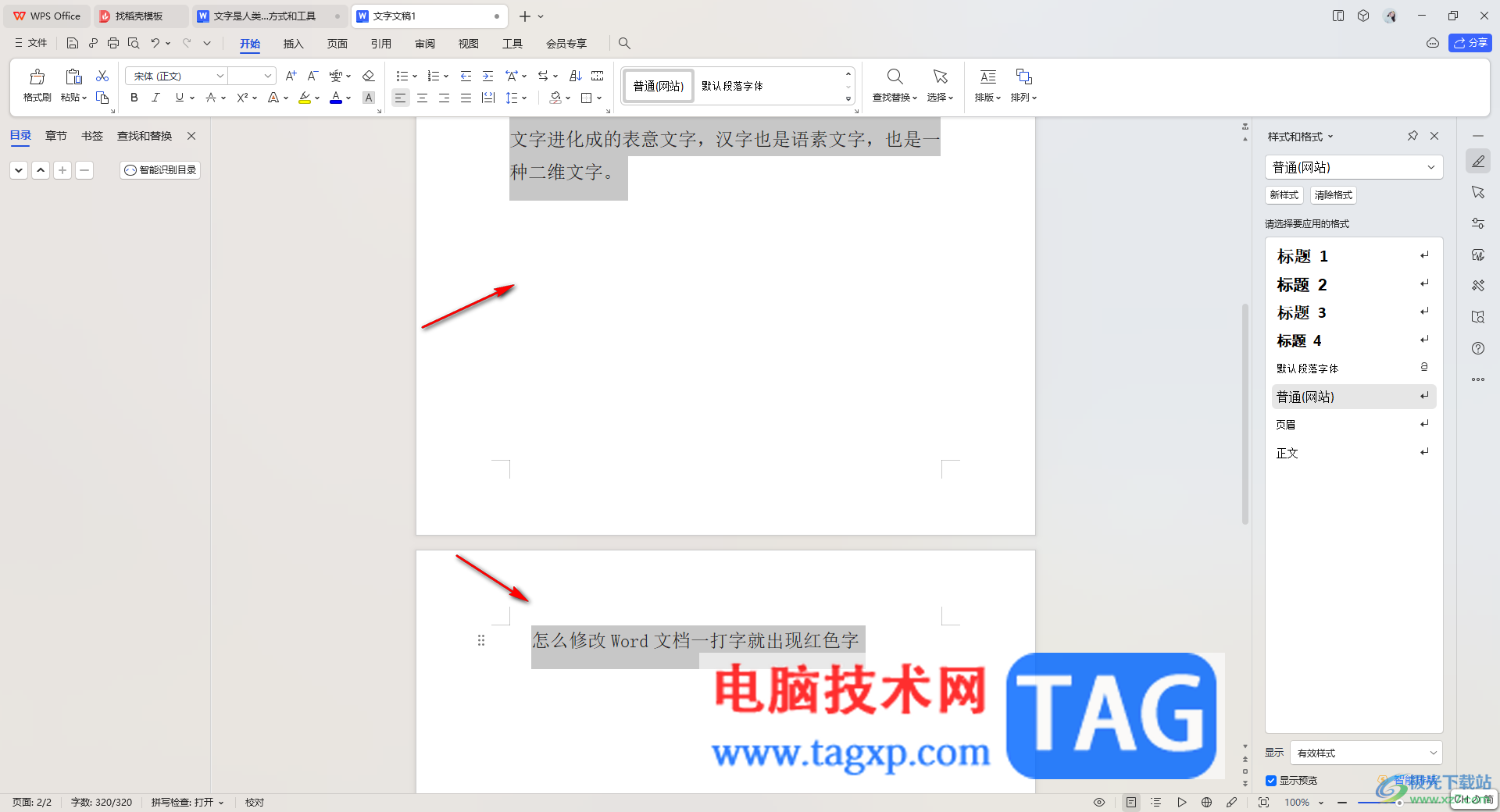Screen dimensions: 1500x812
Task: Click the web layout globe icon
Action: click(x=1206, y=802)
